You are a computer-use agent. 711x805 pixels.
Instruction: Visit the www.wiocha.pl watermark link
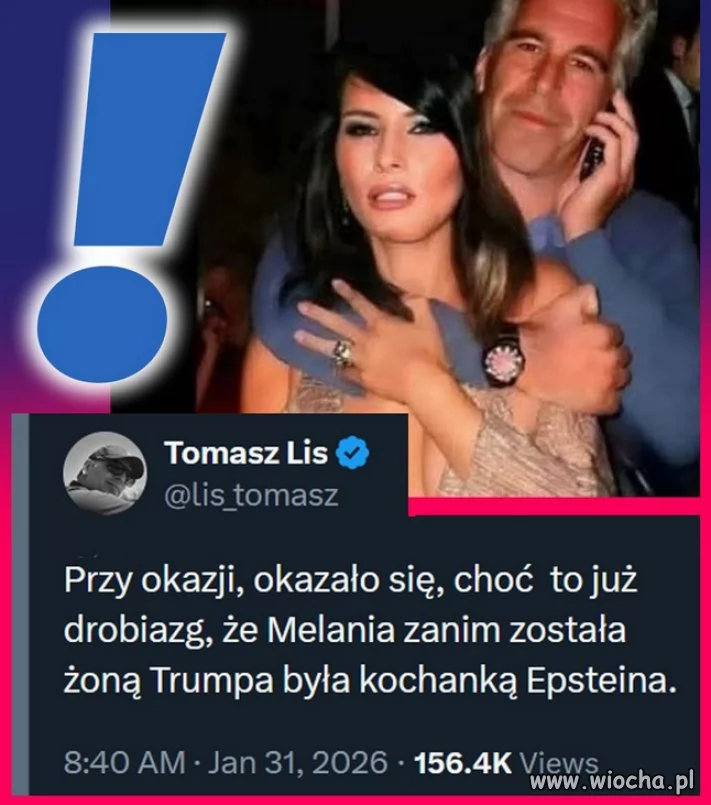[612, 781]
